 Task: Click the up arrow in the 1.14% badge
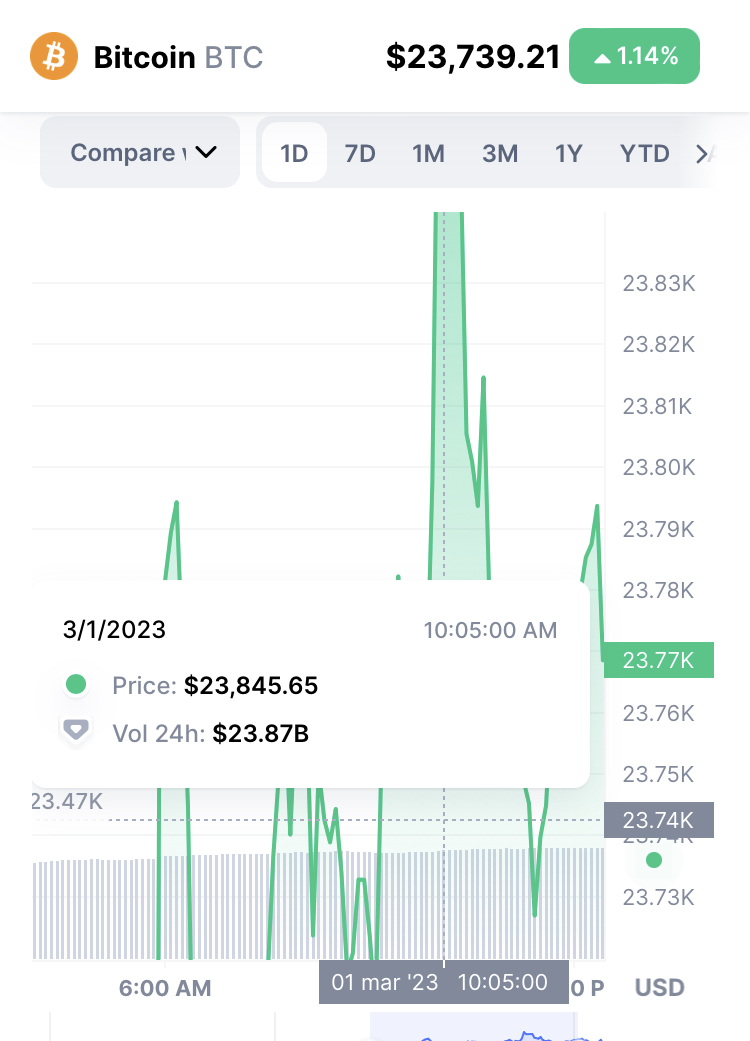[x=601, y=57]
